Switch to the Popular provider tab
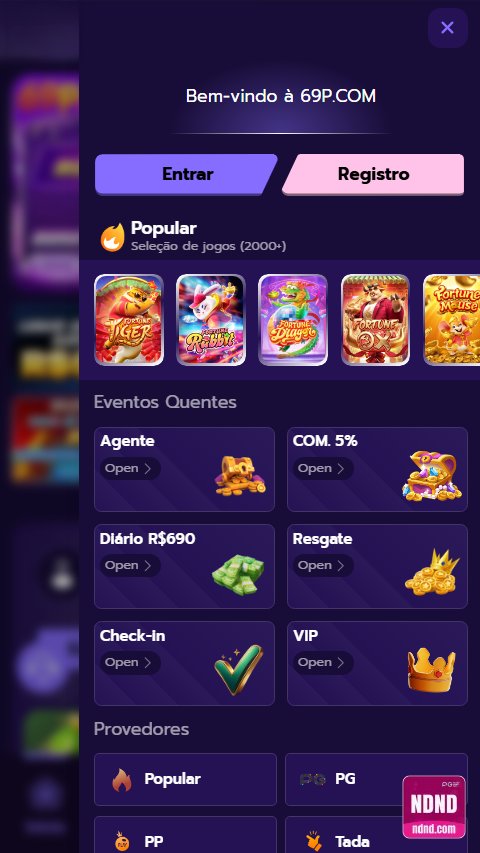The width and height of the screenshot is (480, 853). click(185, 779)
